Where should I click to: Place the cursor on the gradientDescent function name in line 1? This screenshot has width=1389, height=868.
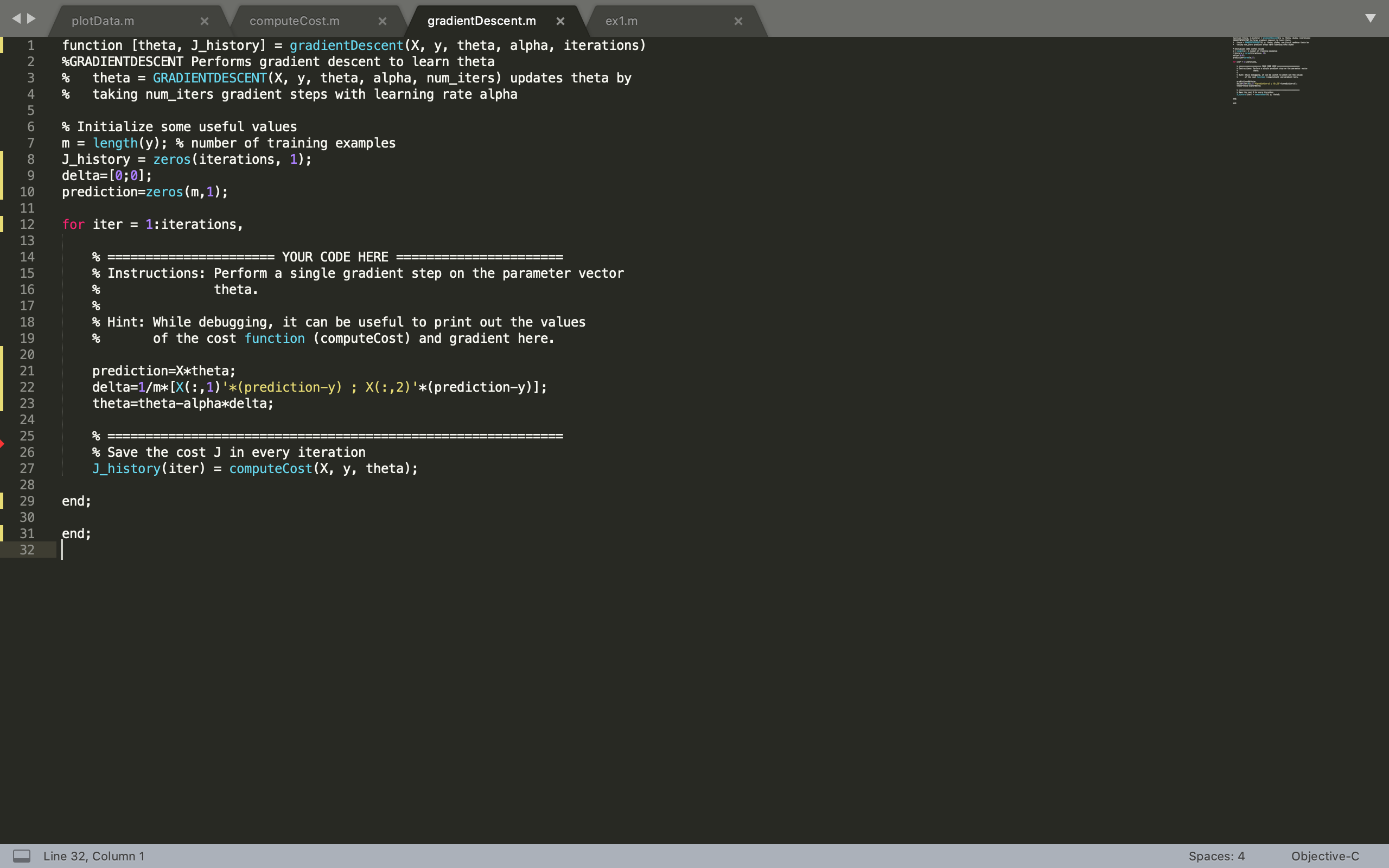[x=346, y=46]
